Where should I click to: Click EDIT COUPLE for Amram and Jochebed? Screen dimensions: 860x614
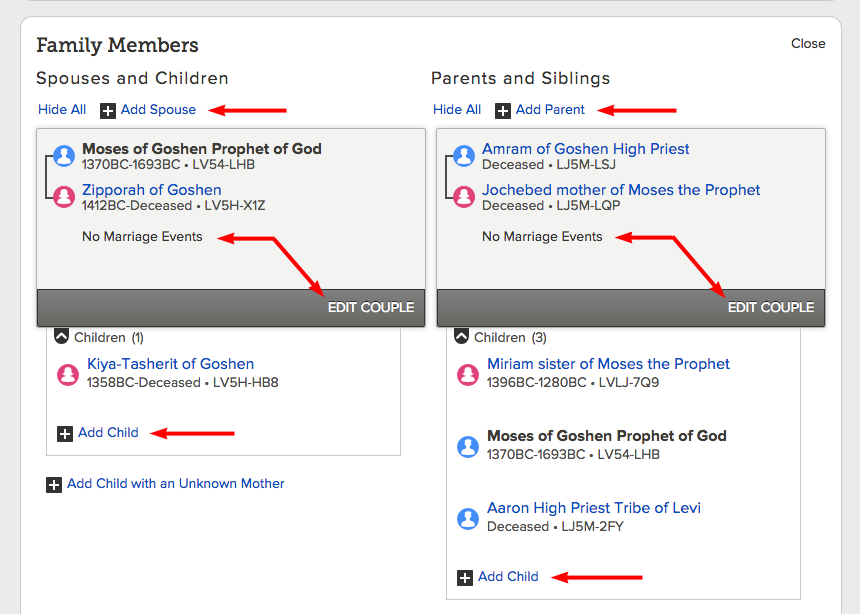pyautogui.click(x=771, y=307)
